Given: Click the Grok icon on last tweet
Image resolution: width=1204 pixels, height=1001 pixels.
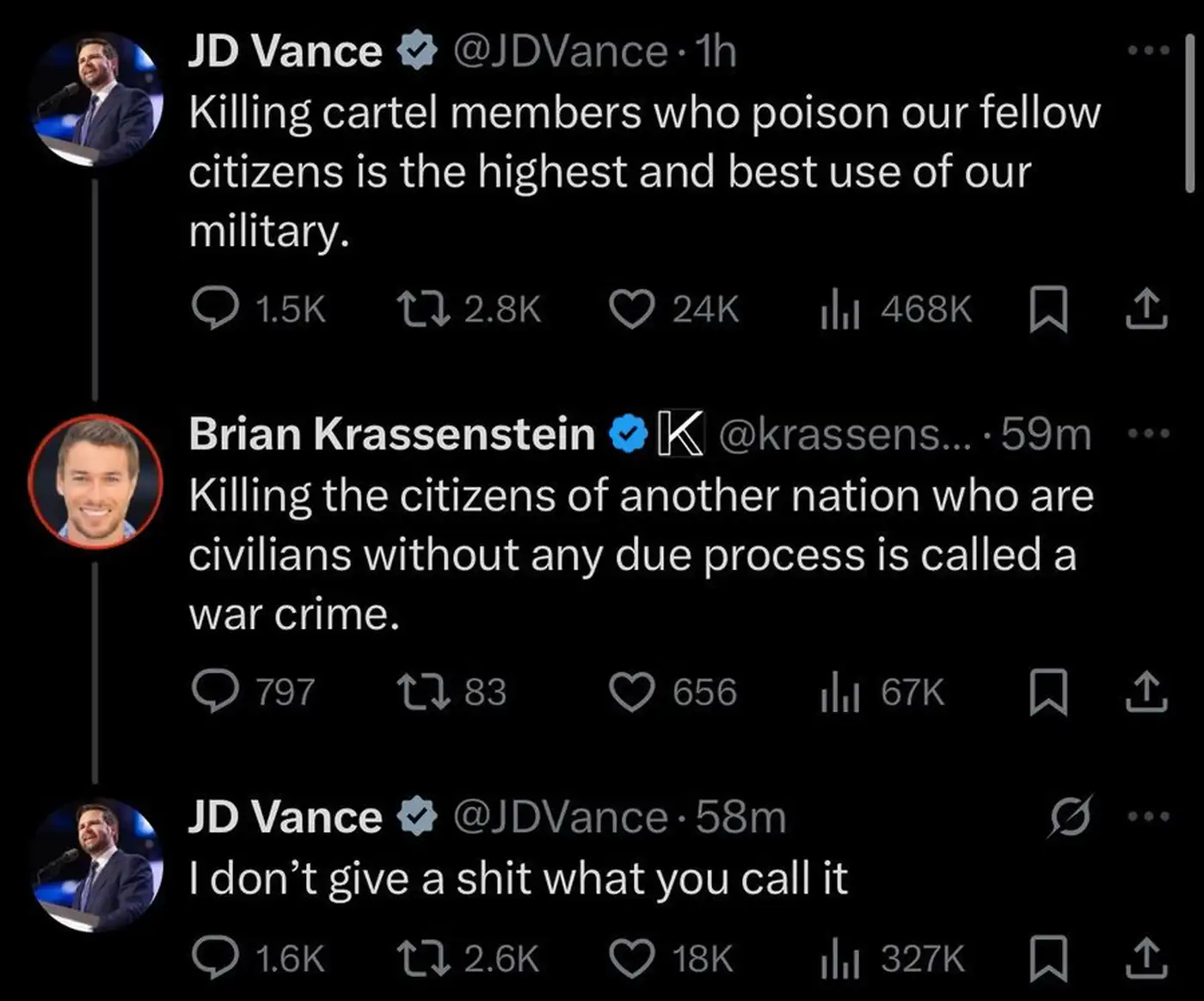Looking at the screenshot, I should click(1071, 816).
